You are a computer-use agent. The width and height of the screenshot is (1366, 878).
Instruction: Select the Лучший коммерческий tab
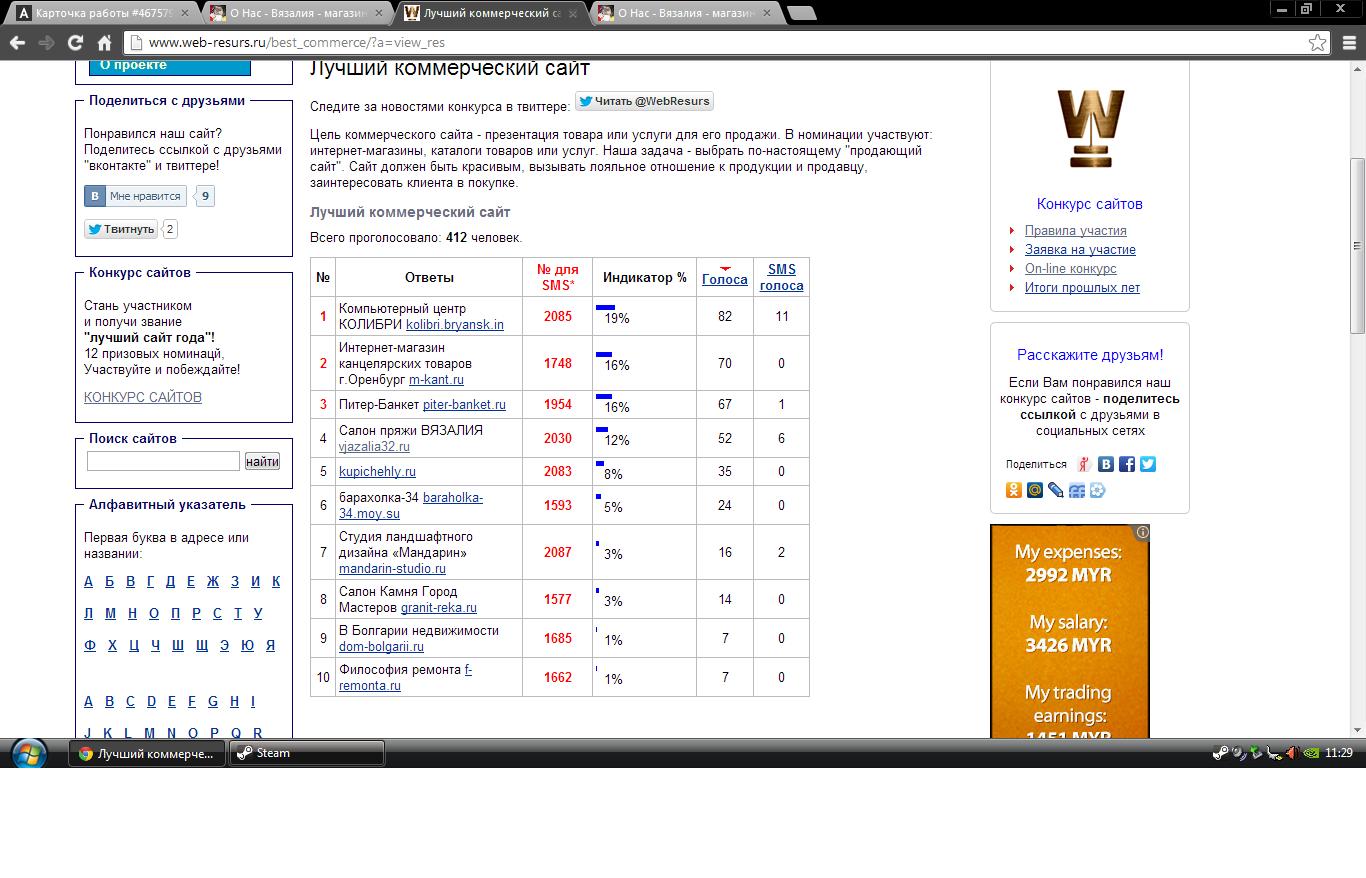coord(492,13)
